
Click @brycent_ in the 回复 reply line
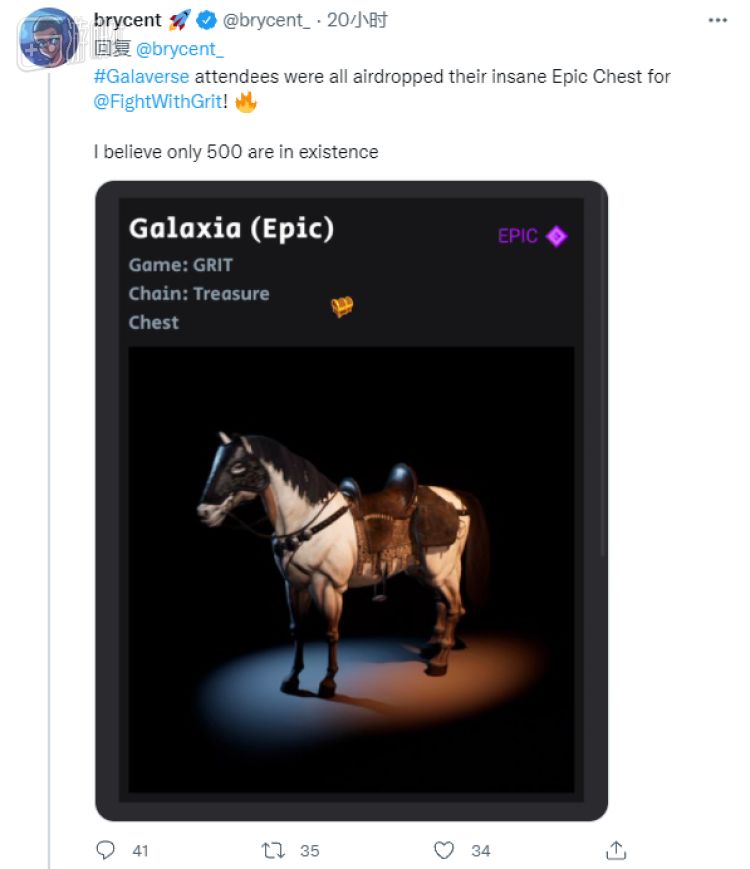[x=181, y=48]
